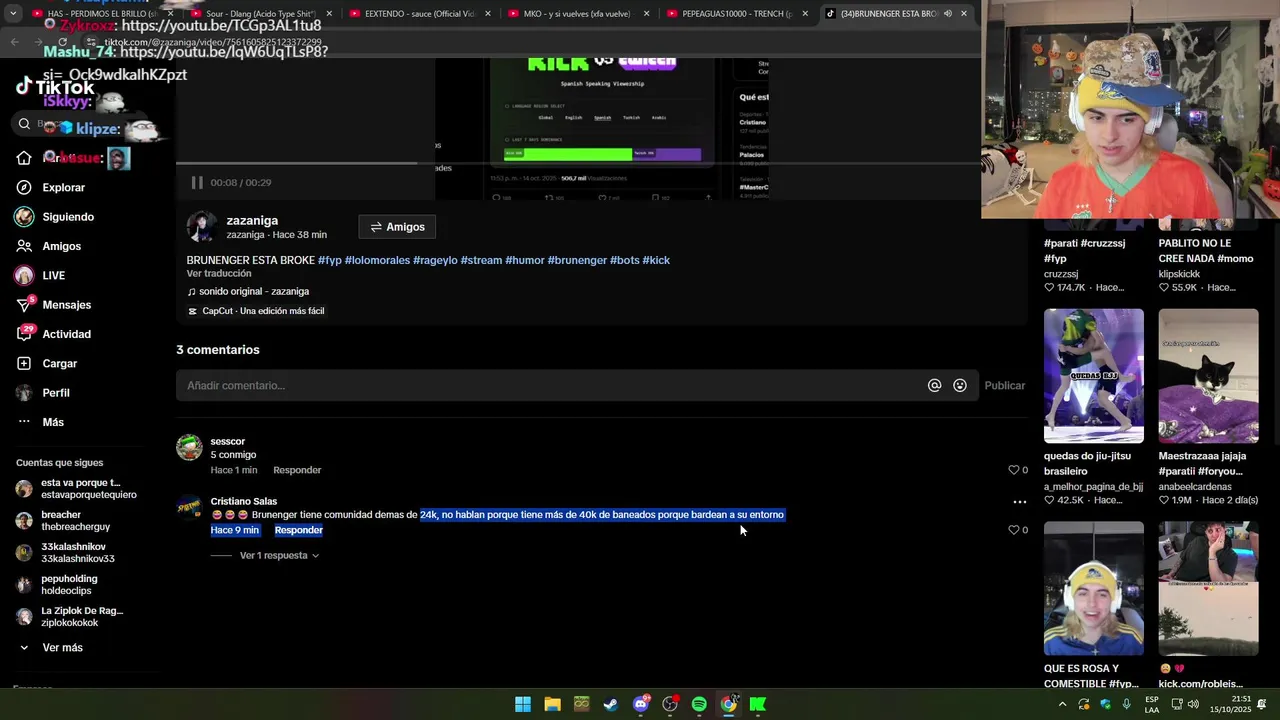
Task: Show hidden system tray icons
Action: click(1062, 704)
